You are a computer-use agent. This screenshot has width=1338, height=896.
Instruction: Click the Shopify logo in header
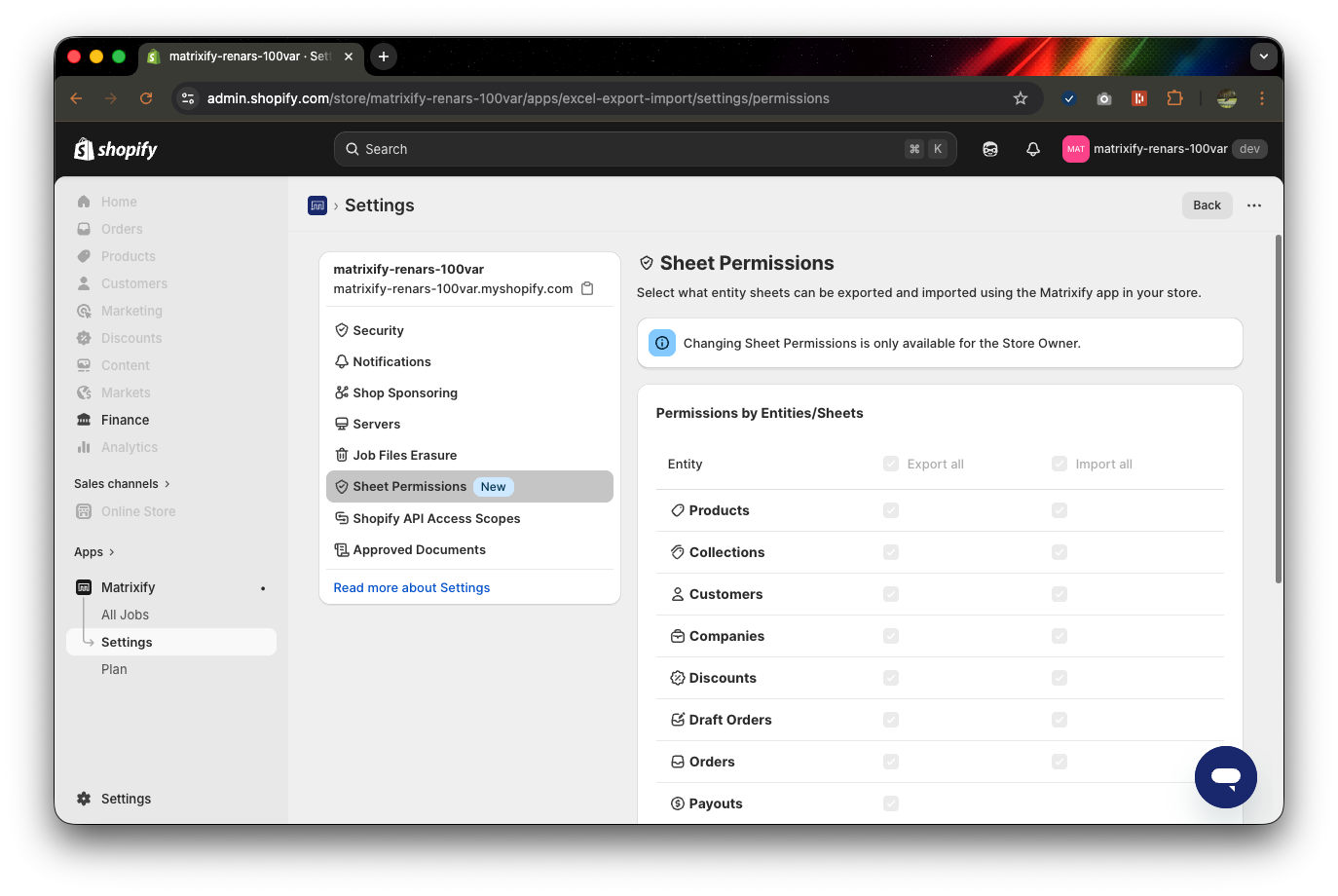(x=116, y=149)
